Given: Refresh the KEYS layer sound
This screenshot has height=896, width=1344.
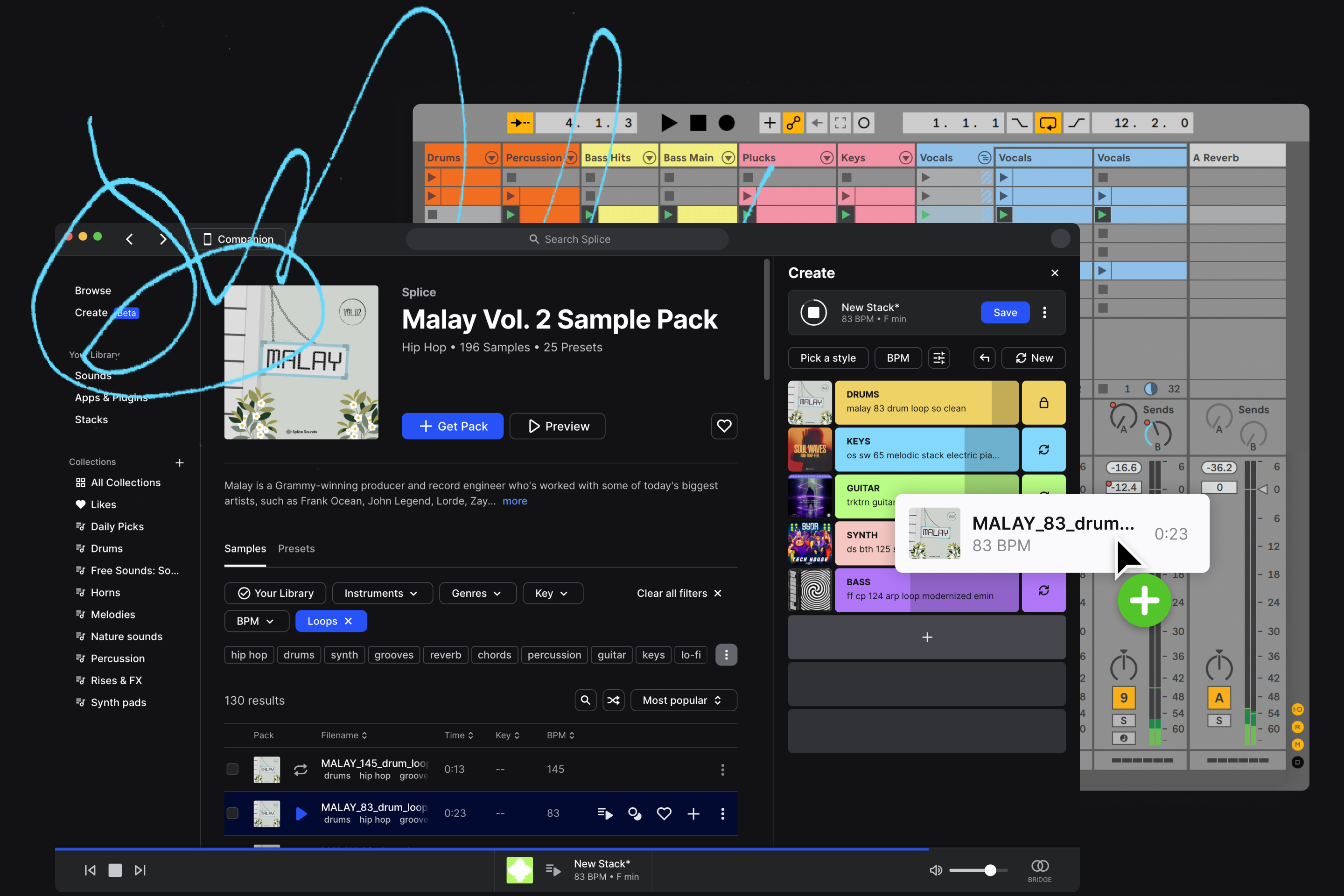Looking at the screenshot, I should point(1043,449).
